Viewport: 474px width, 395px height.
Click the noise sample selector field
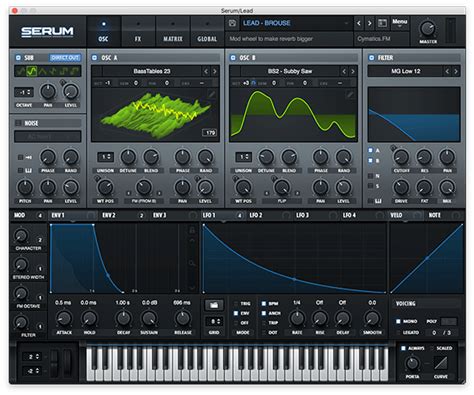pos(48,136)
